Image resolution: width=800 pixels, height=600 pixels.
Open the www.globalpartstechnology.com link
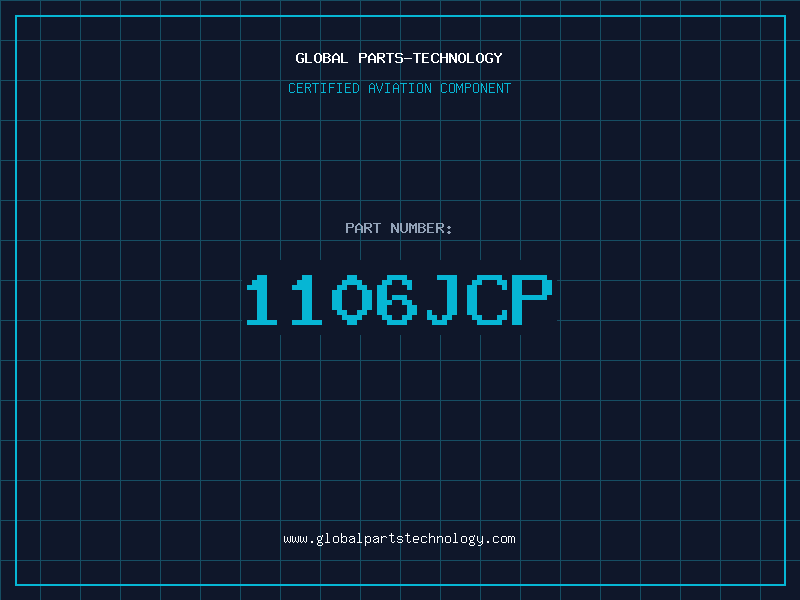point(399,539)
